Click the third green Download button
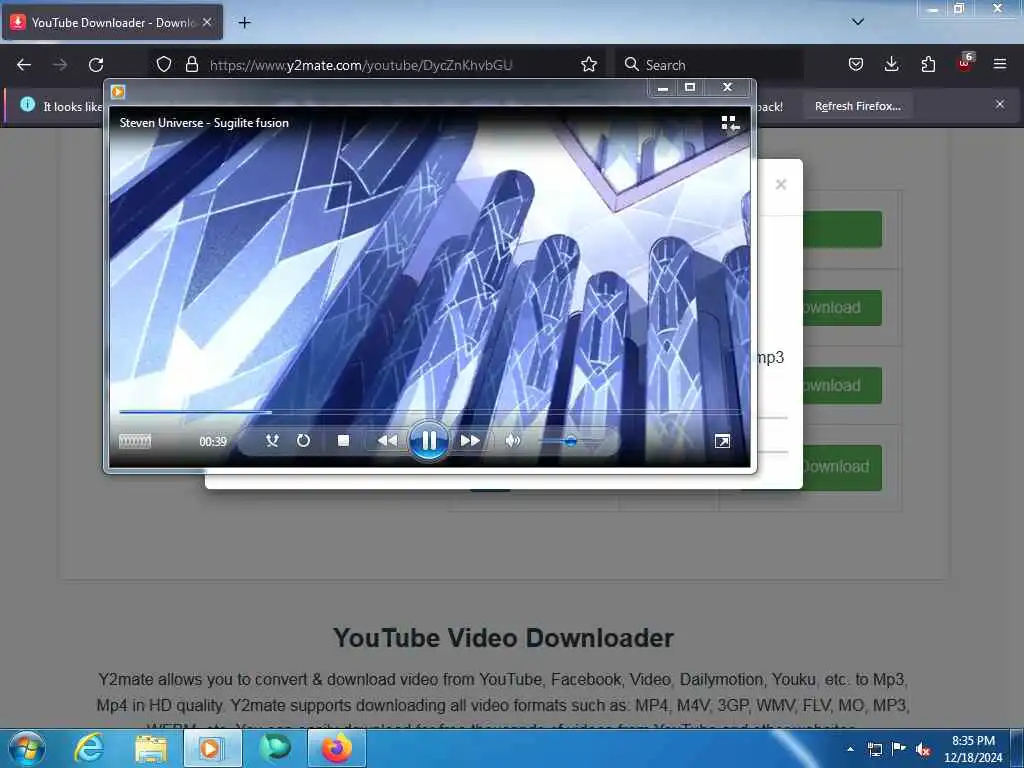The width and height of the screenshot is (1024, 768). pyautogui.click(x=842, y=385)
